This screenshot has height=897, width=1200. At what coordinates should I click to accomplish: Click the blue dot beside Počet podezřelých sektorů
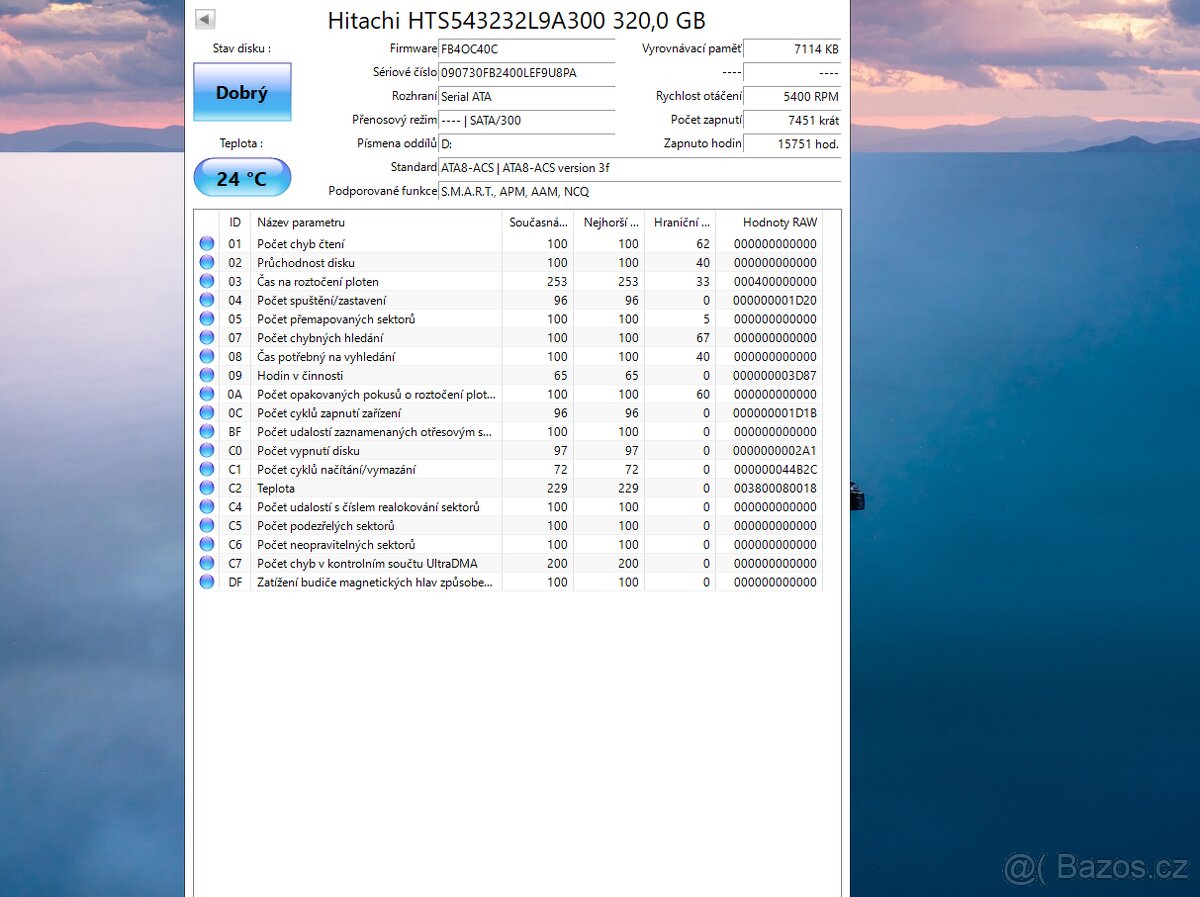click(206, 525)
